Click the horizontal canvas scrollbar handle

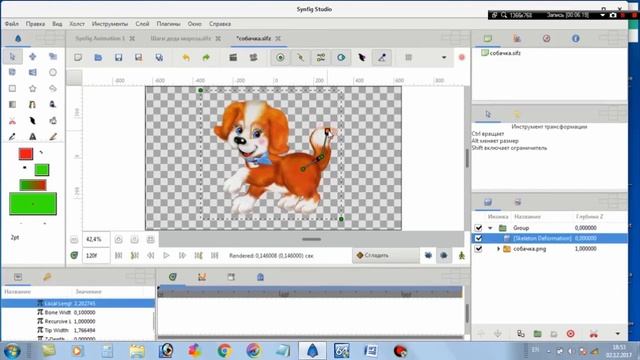[311, 239]
